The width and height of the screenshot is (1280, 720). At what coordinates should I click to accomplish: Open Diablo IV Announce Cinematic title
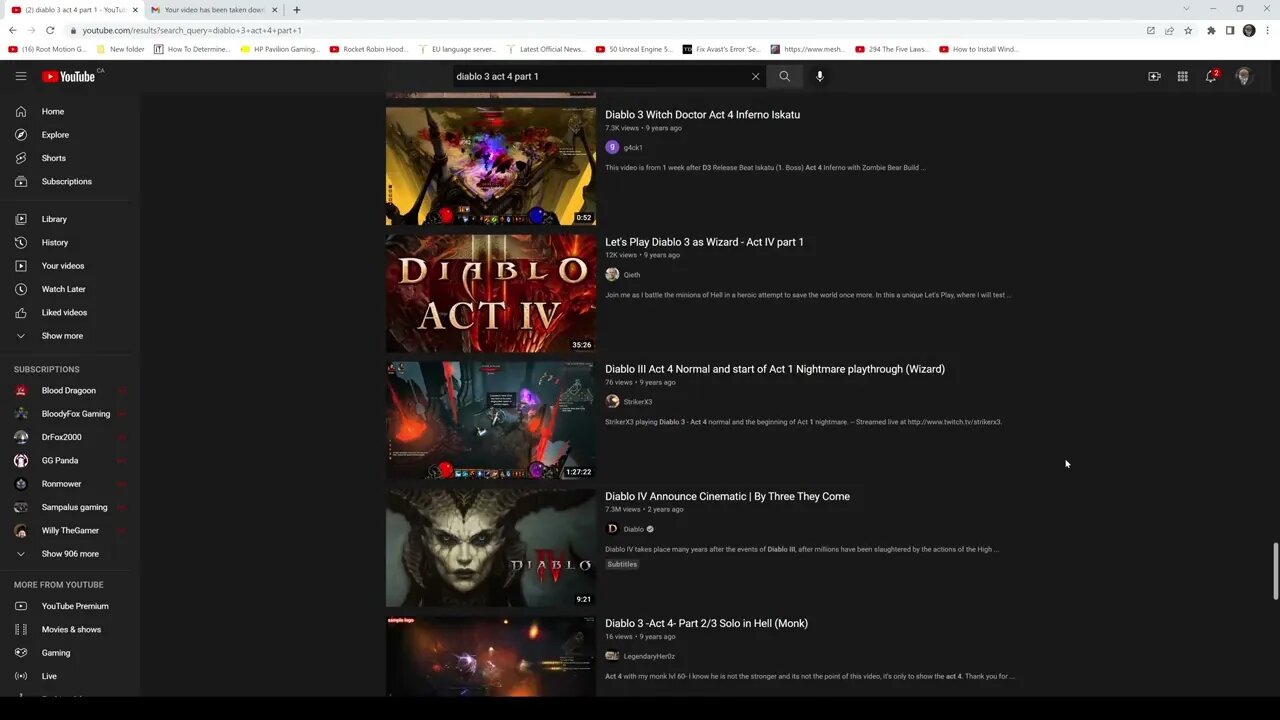point(727,496)
